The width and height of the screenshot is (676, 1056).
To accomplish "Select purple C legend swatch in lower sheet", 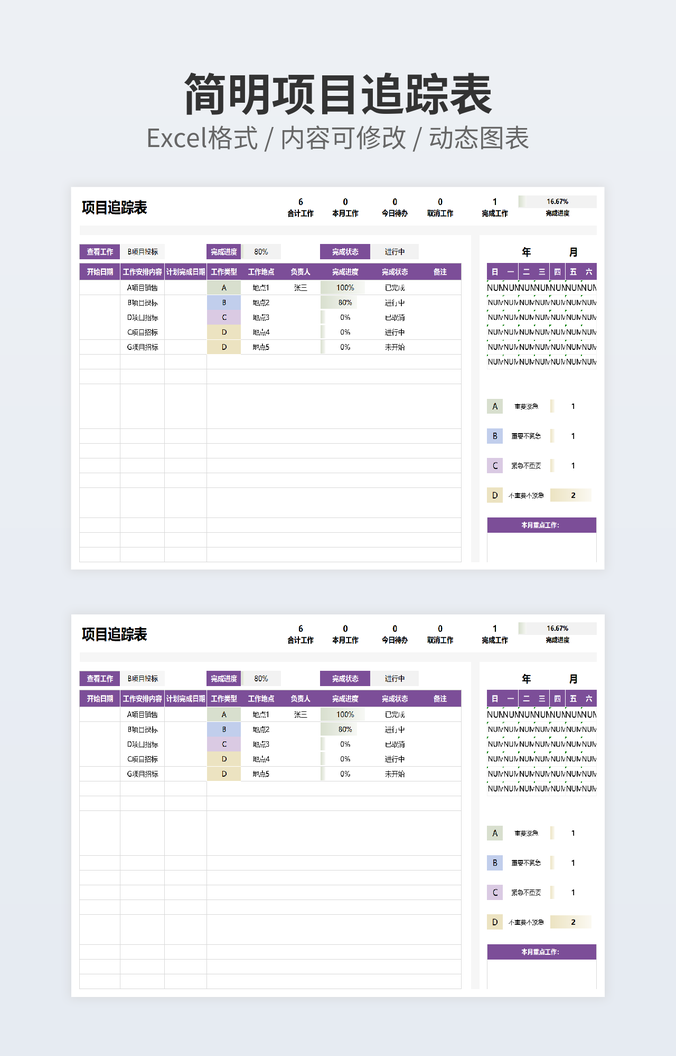I will click(494, 892).
